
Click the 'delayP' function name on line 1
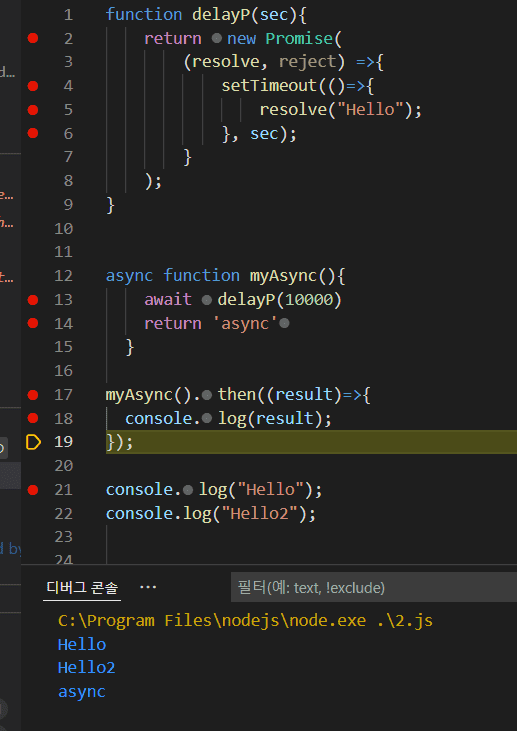[x=221, y=14]
